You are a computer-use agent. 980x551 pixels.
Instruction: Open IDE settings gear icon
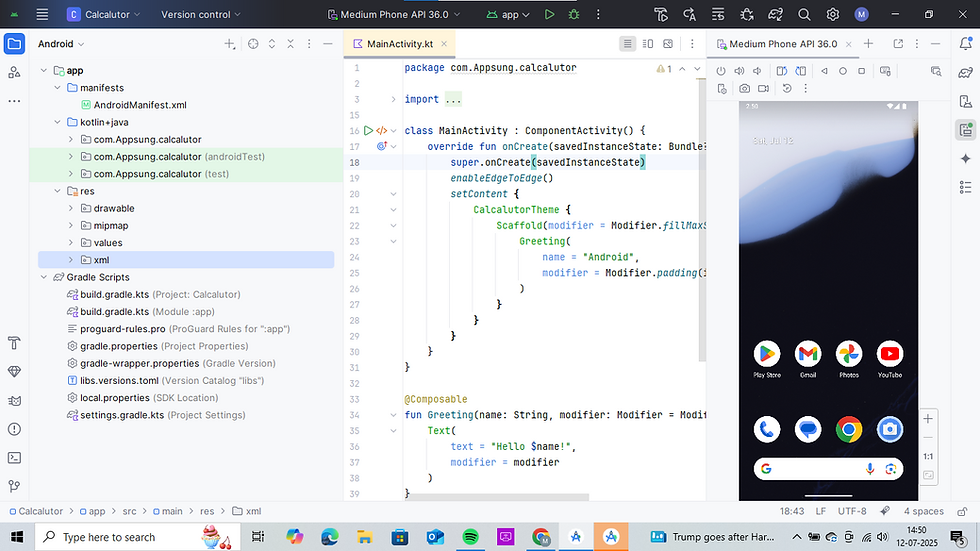click(x=832, y=14)
